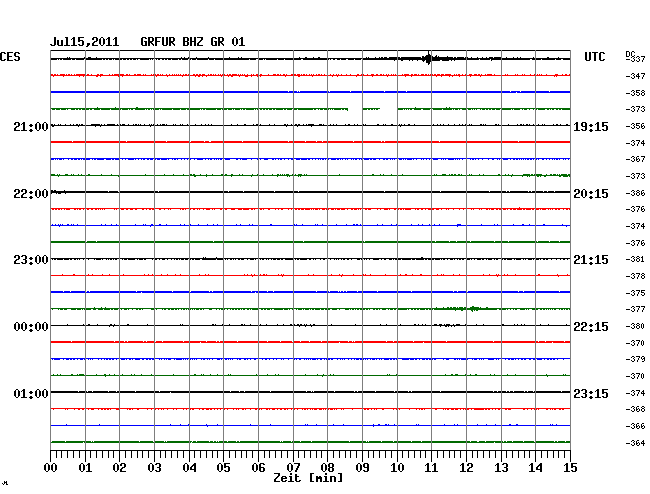Screen dimensions: 650x494
Task: Select the station text "GRFUR BHZ GR 01"
Action: [193, 42]
